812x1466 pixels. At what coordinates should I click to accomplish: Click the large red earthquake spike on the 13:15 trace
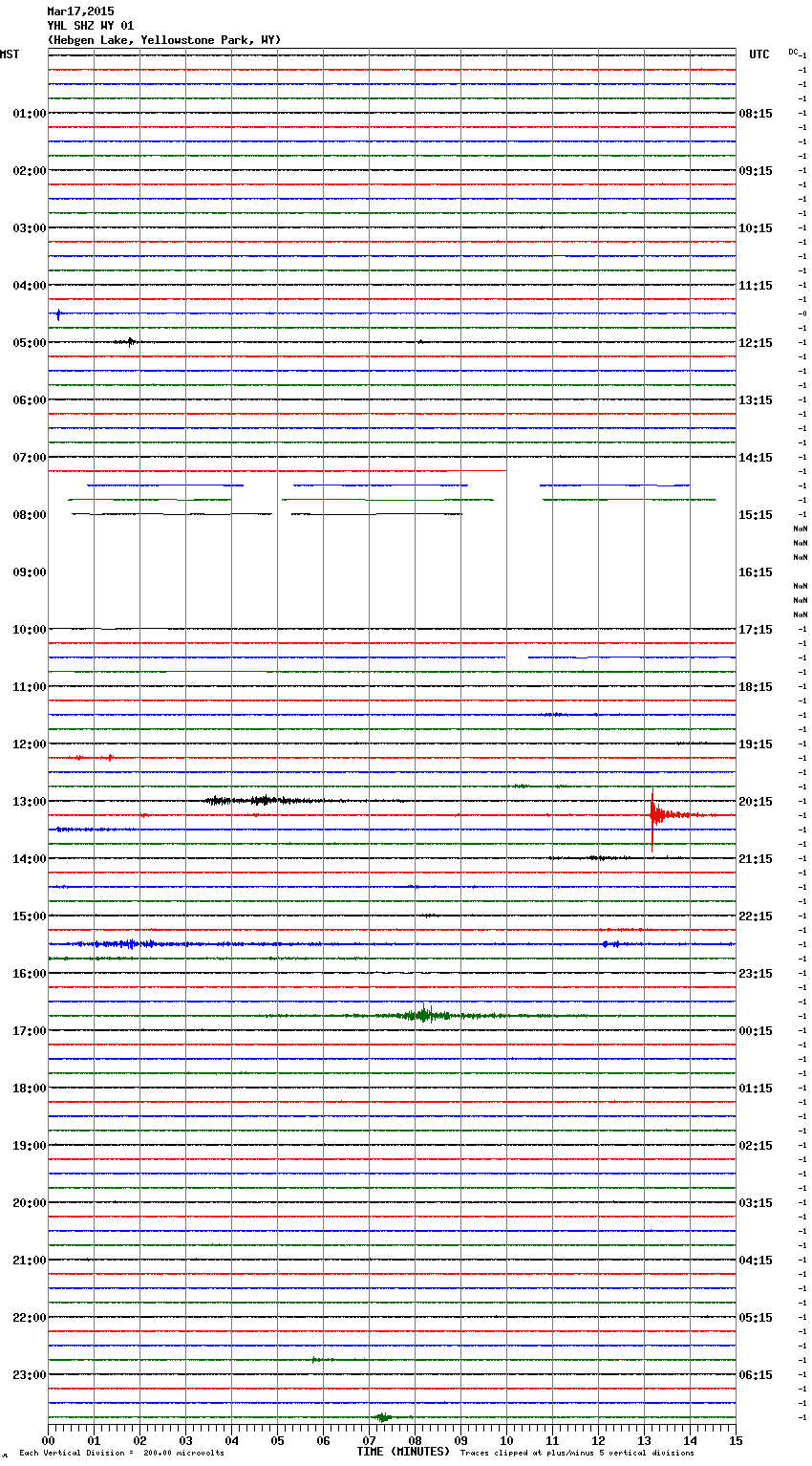pyautogui.click(x=653, y=818)
